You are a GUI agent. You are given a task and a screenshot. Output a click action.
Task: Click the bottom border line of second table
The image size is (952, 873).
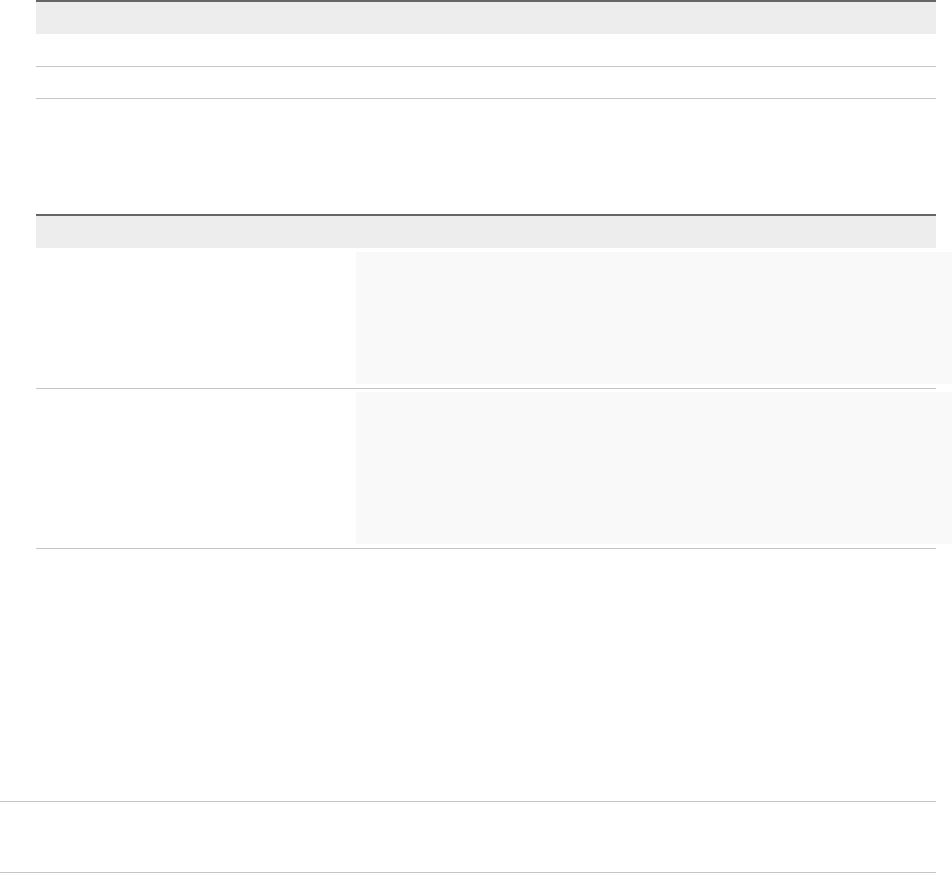pyautogui.click(x=486, y=548)
